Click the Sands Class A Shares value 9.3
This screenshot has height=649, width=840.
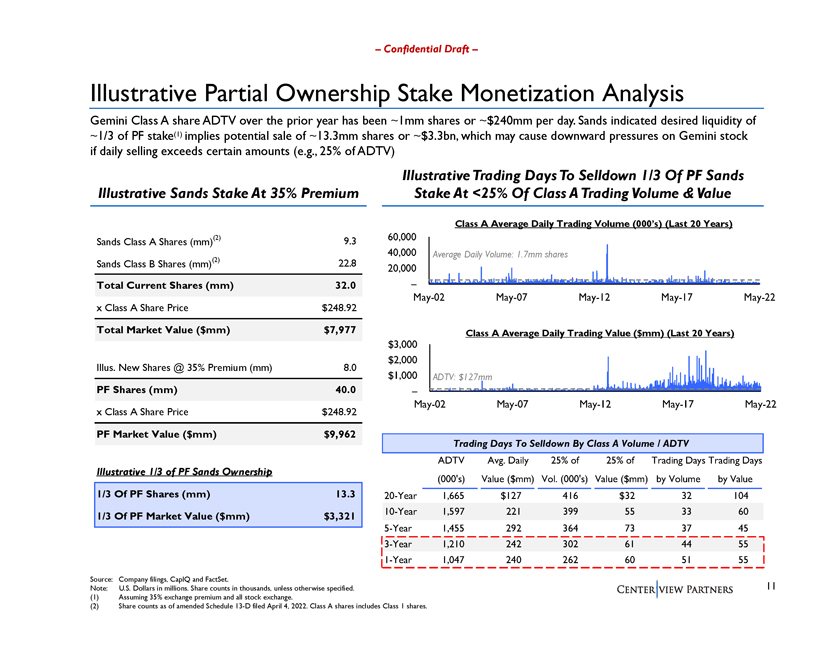click(350, 241)
